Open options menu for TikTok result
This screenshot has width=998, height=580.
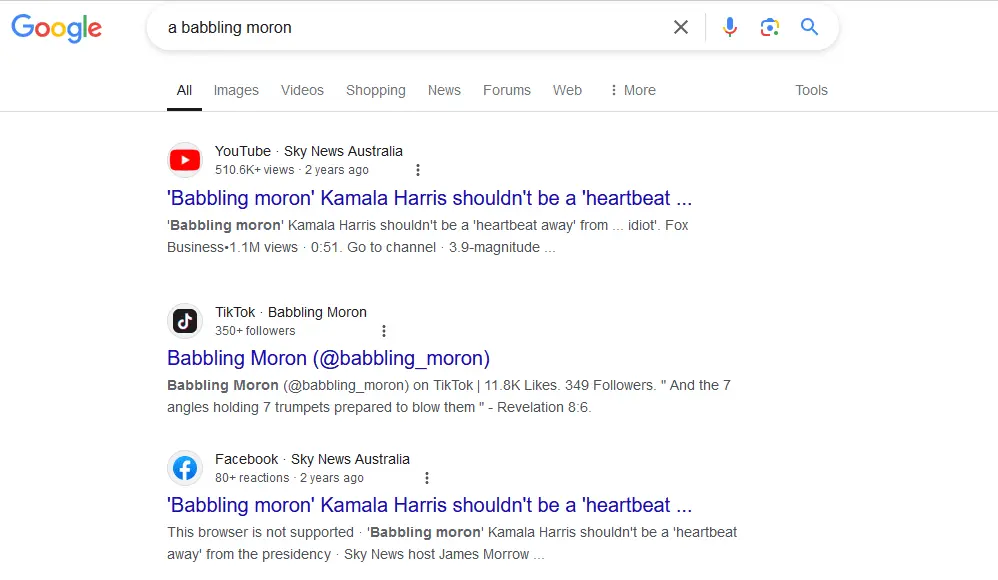pyautogui.click(x=384, y=331)
